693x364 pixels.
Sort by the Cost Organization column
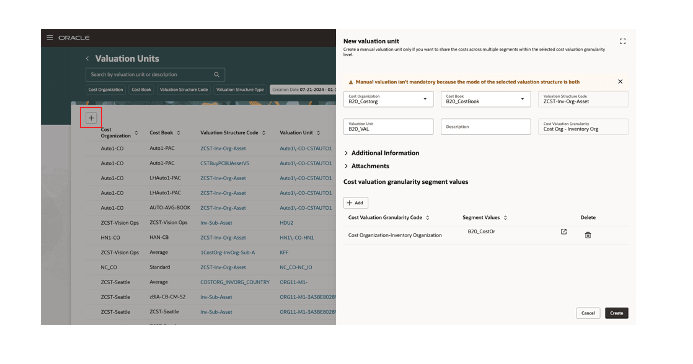(x=136, y=133)
